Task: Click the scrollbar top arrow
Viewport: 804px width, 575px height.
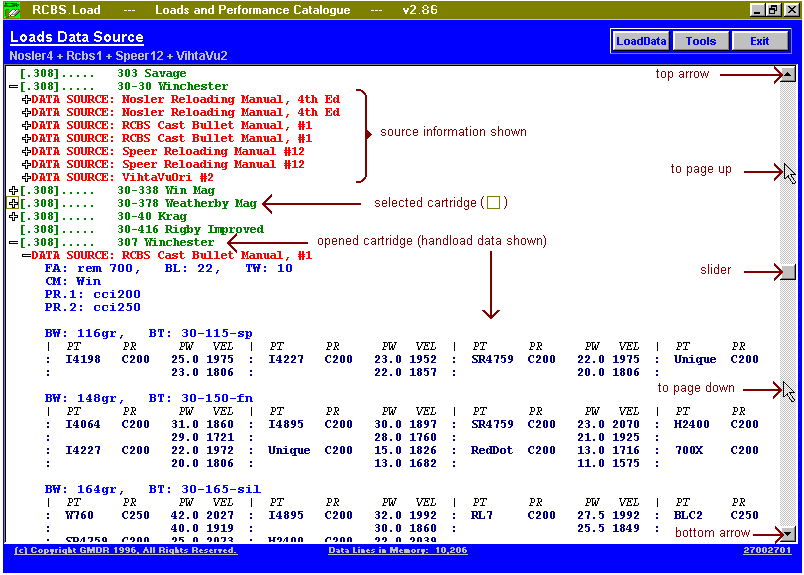Action: coord(788,74)
